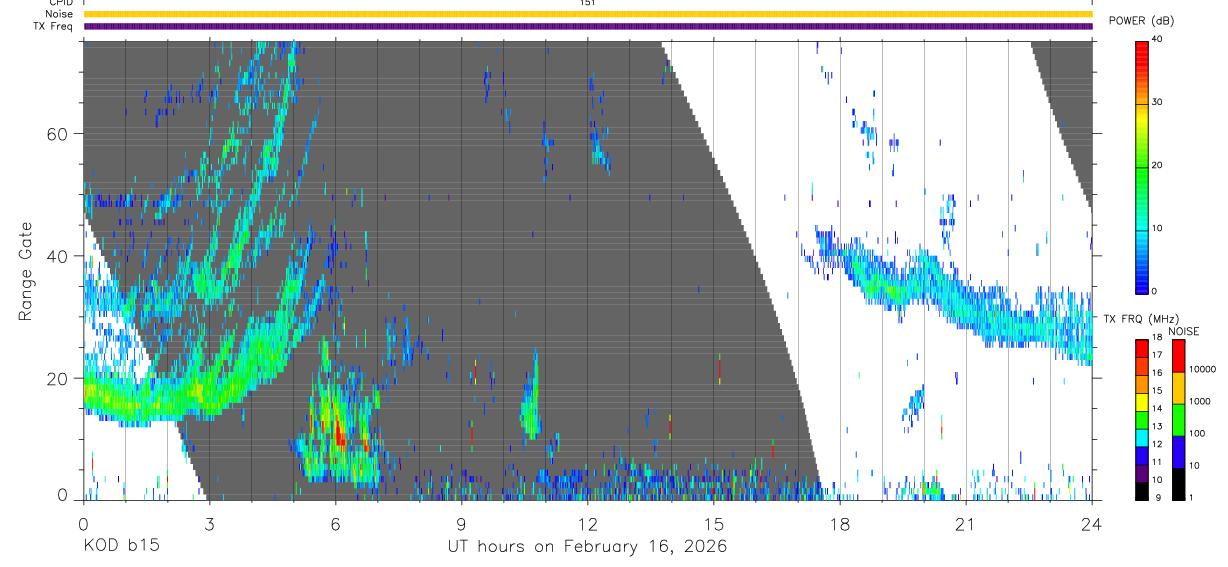Screen dimensions: 1228x567
Task: Click the x-axis tick label 12
Action: coord(587,524)
